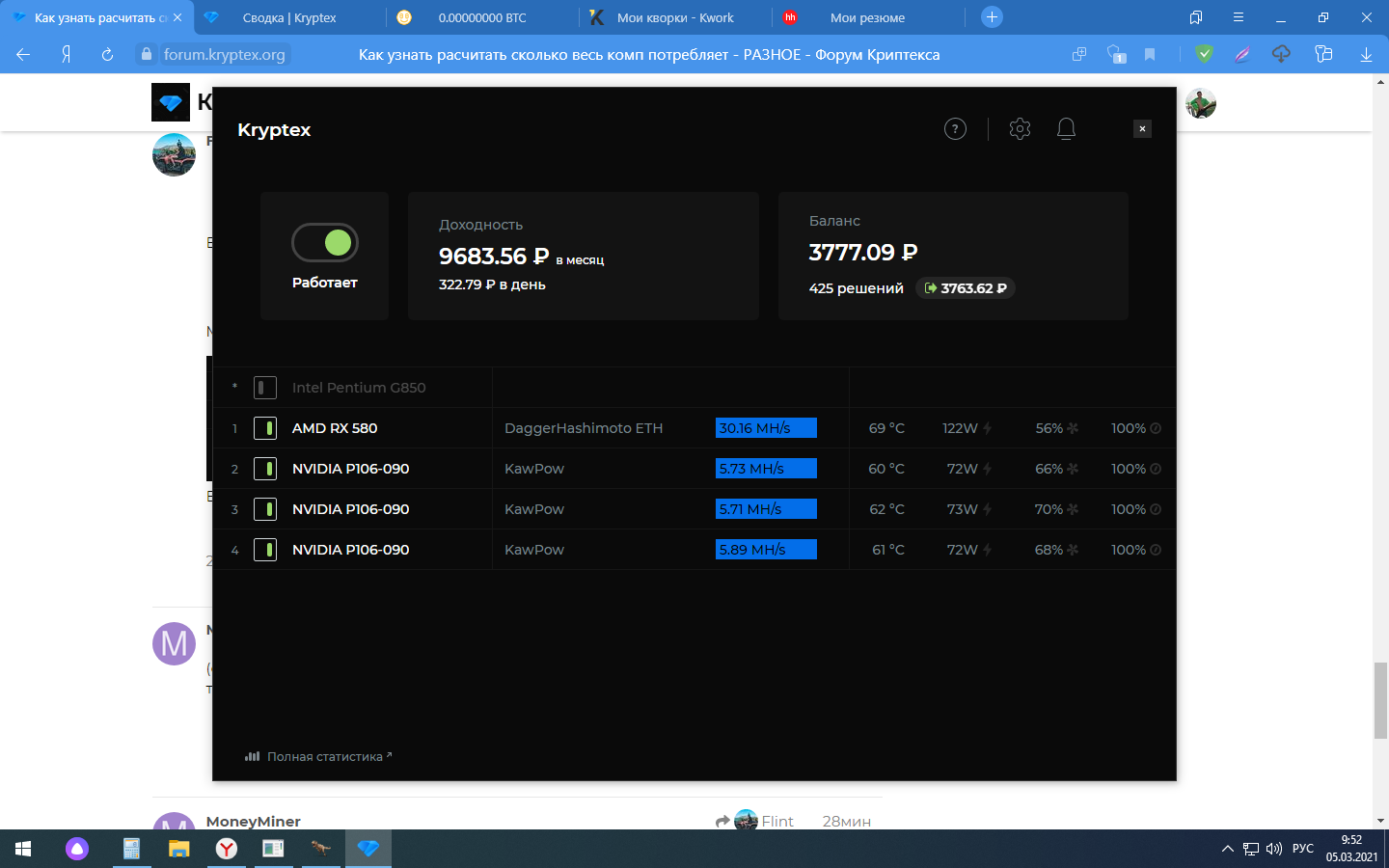Toggle Intel Pentium G850 device switch
Screen dimensions: 1389x868
pyautogui.click(x=265, y=388)
